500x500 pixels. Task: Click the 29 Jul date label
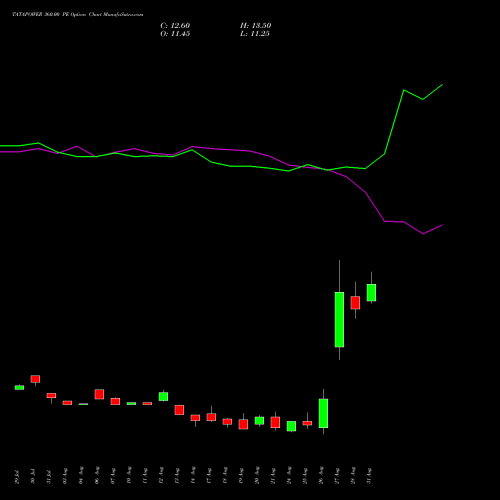coord(17,477)
